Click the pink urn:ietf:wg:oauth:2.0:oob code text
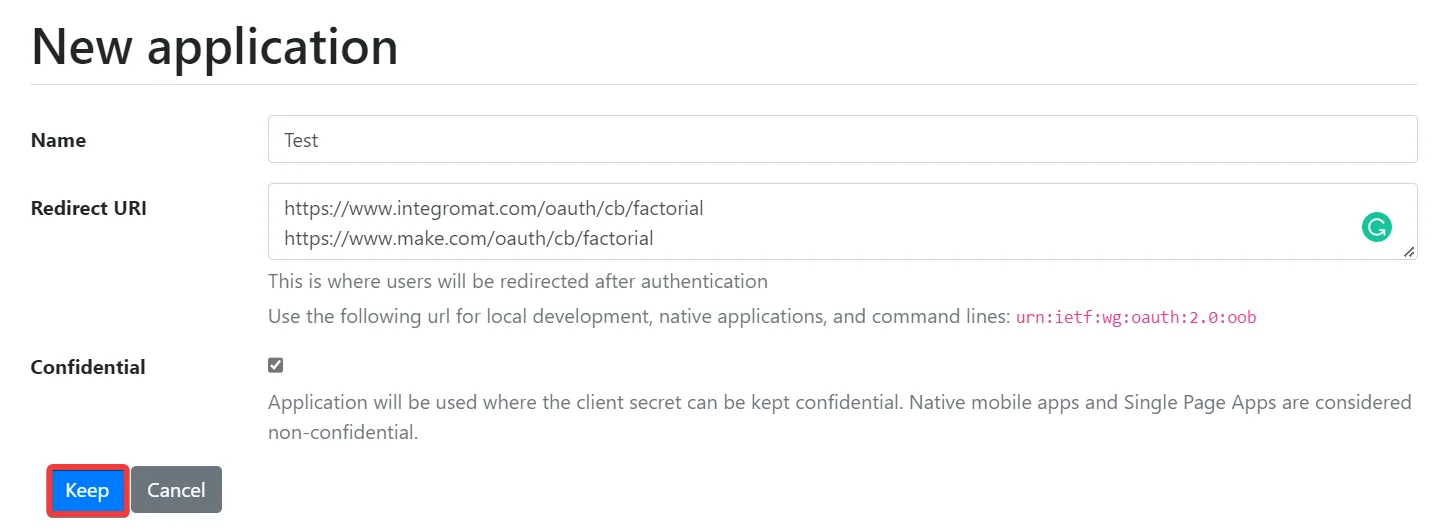Screen dimensions: 1437x530 pos(1136,318)
